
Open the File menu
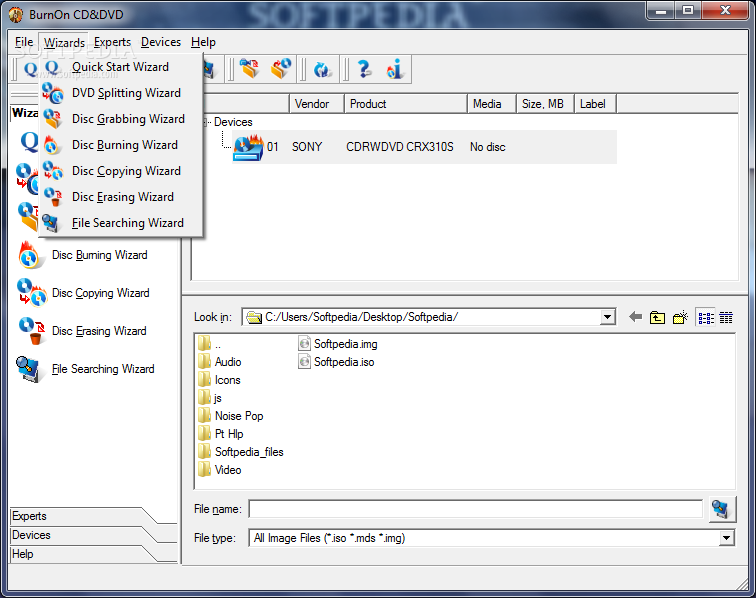[24, 42]
